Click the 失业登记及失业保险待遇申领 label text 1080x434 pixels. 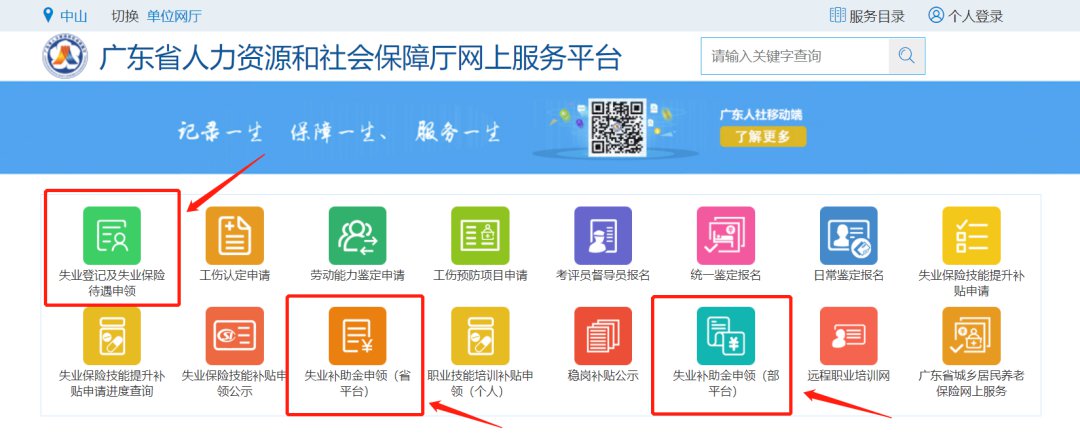(112, 283)
